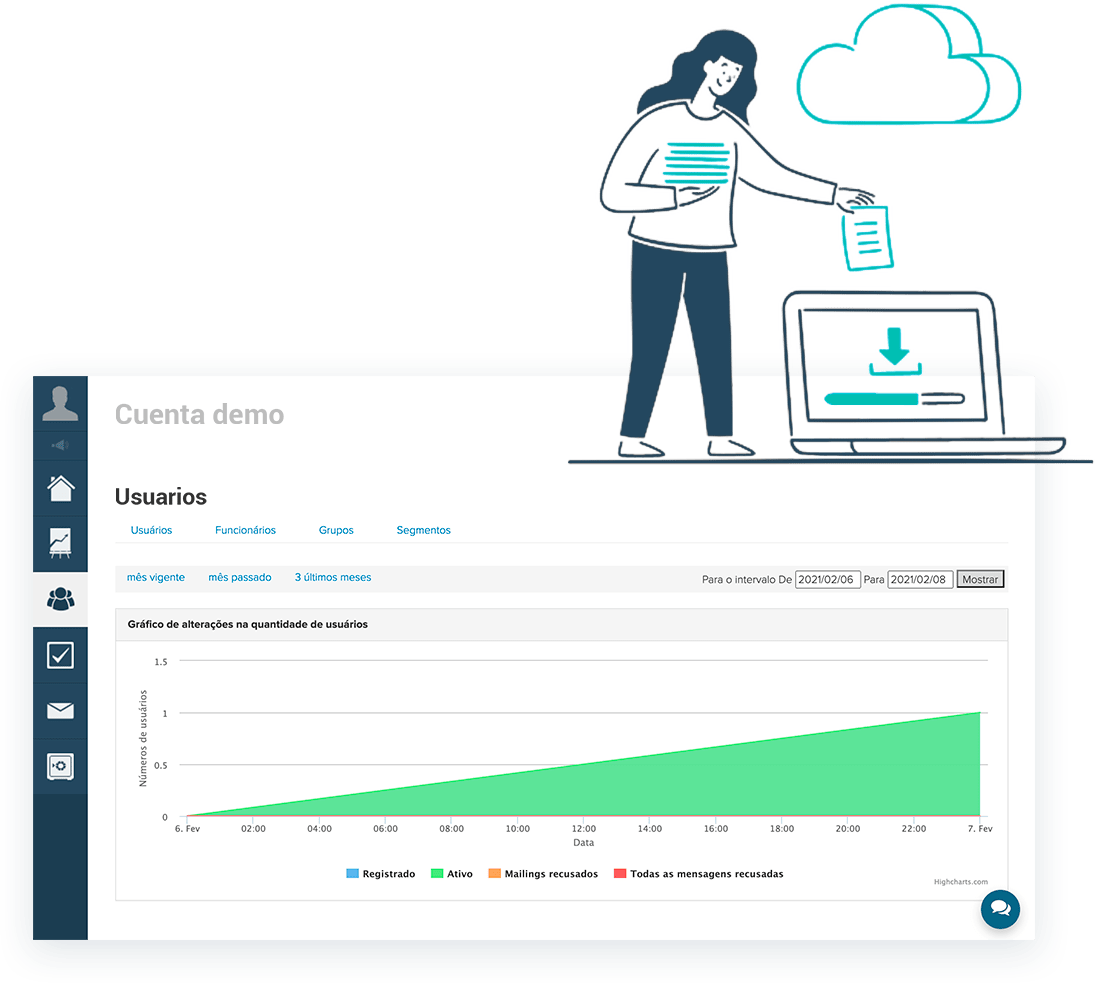Switch to the Segmentos tab
The image size is (1095, 983).
(423, 531)
